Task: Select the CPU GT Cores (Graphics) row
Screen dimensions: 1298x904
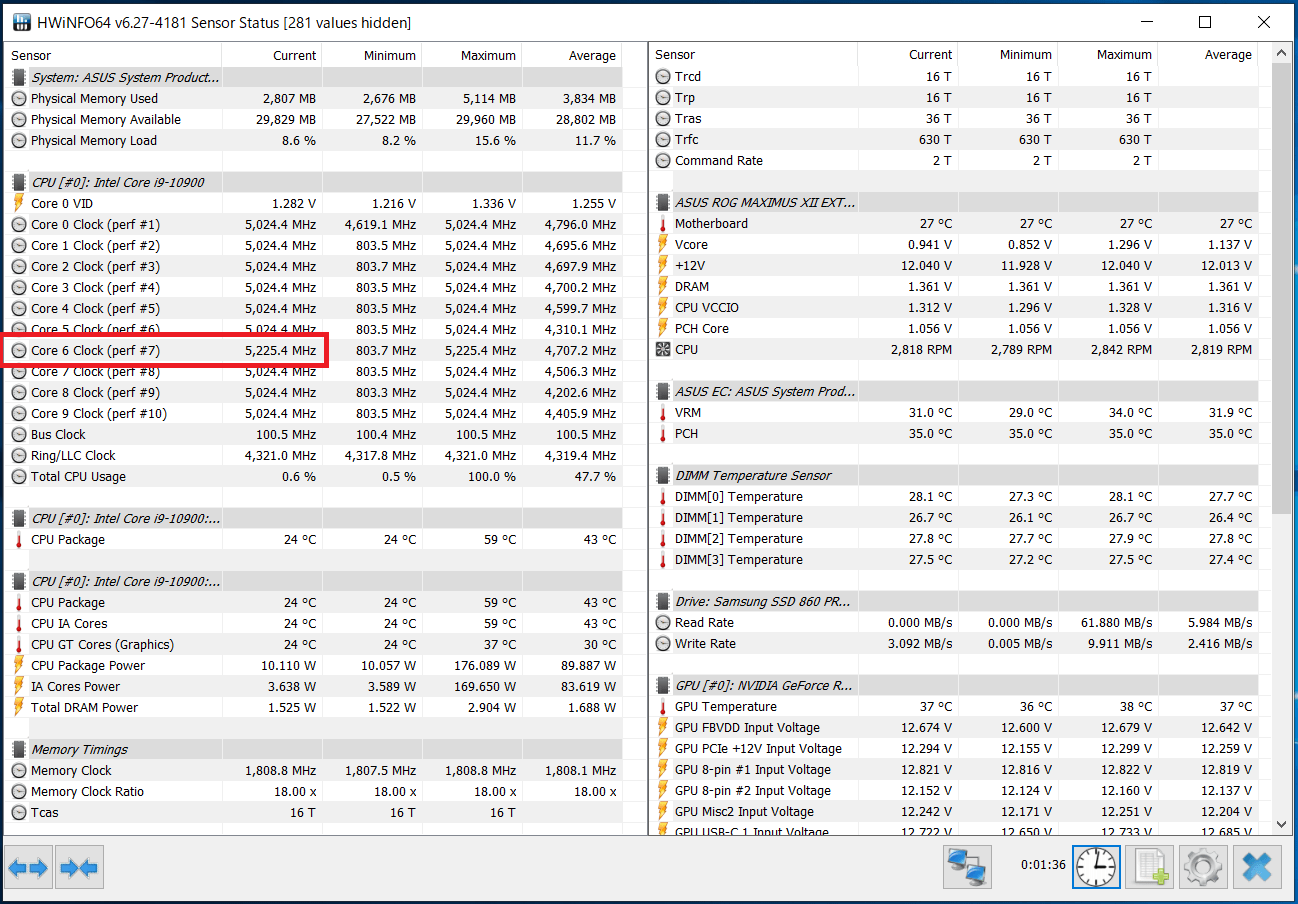Action: click(314, 644)
